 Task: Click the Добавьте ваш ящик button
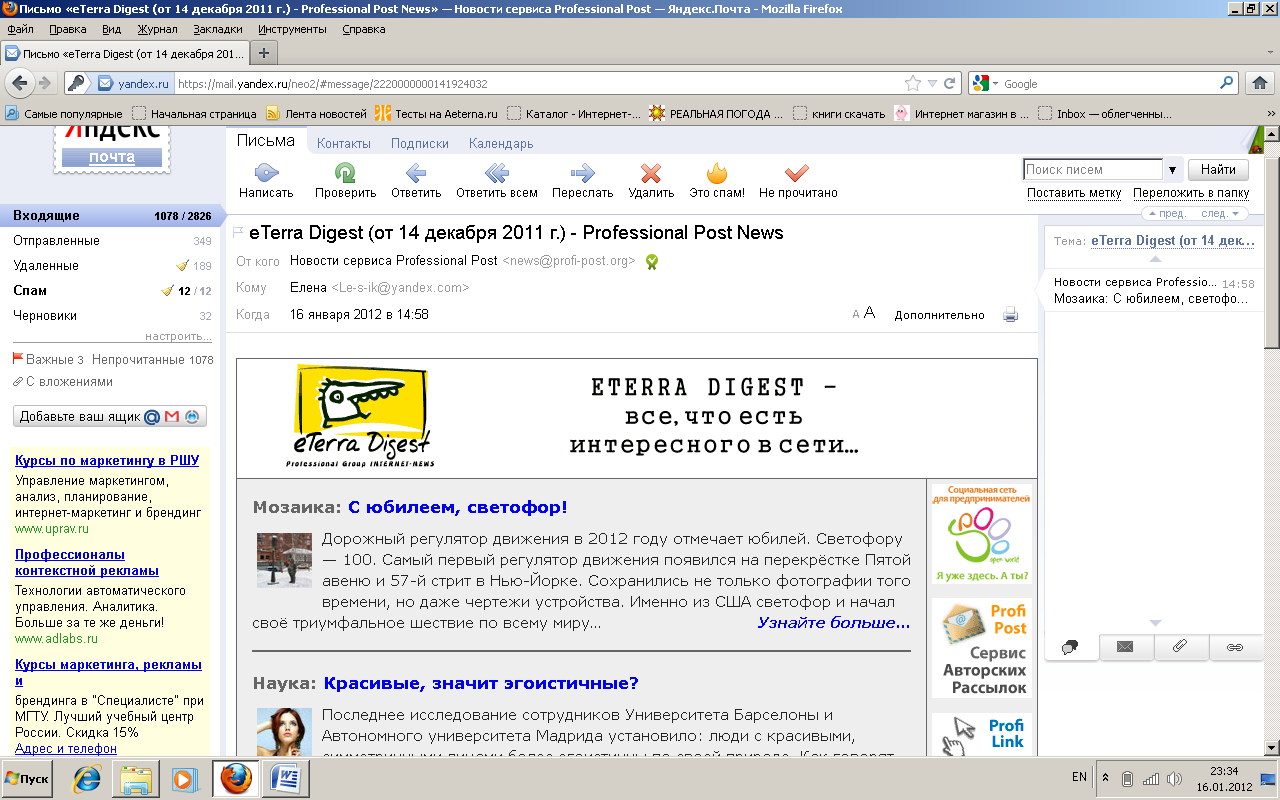[x=110, y=416]
